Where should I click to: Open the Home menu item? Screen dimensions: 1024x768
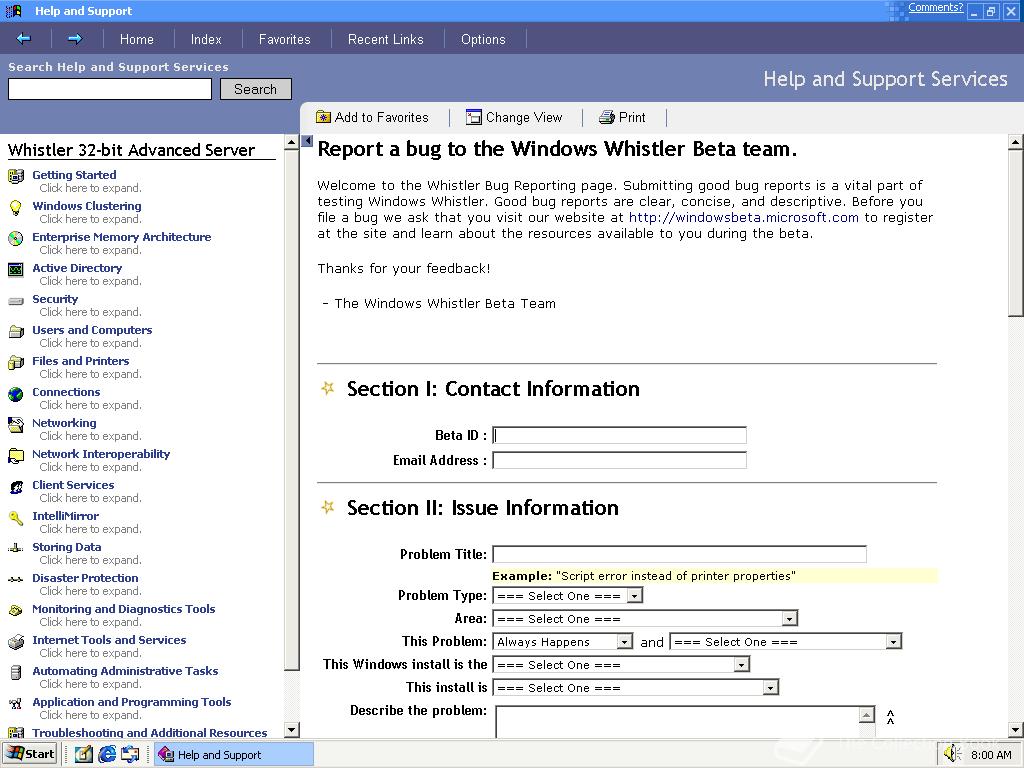coord(136,39)
